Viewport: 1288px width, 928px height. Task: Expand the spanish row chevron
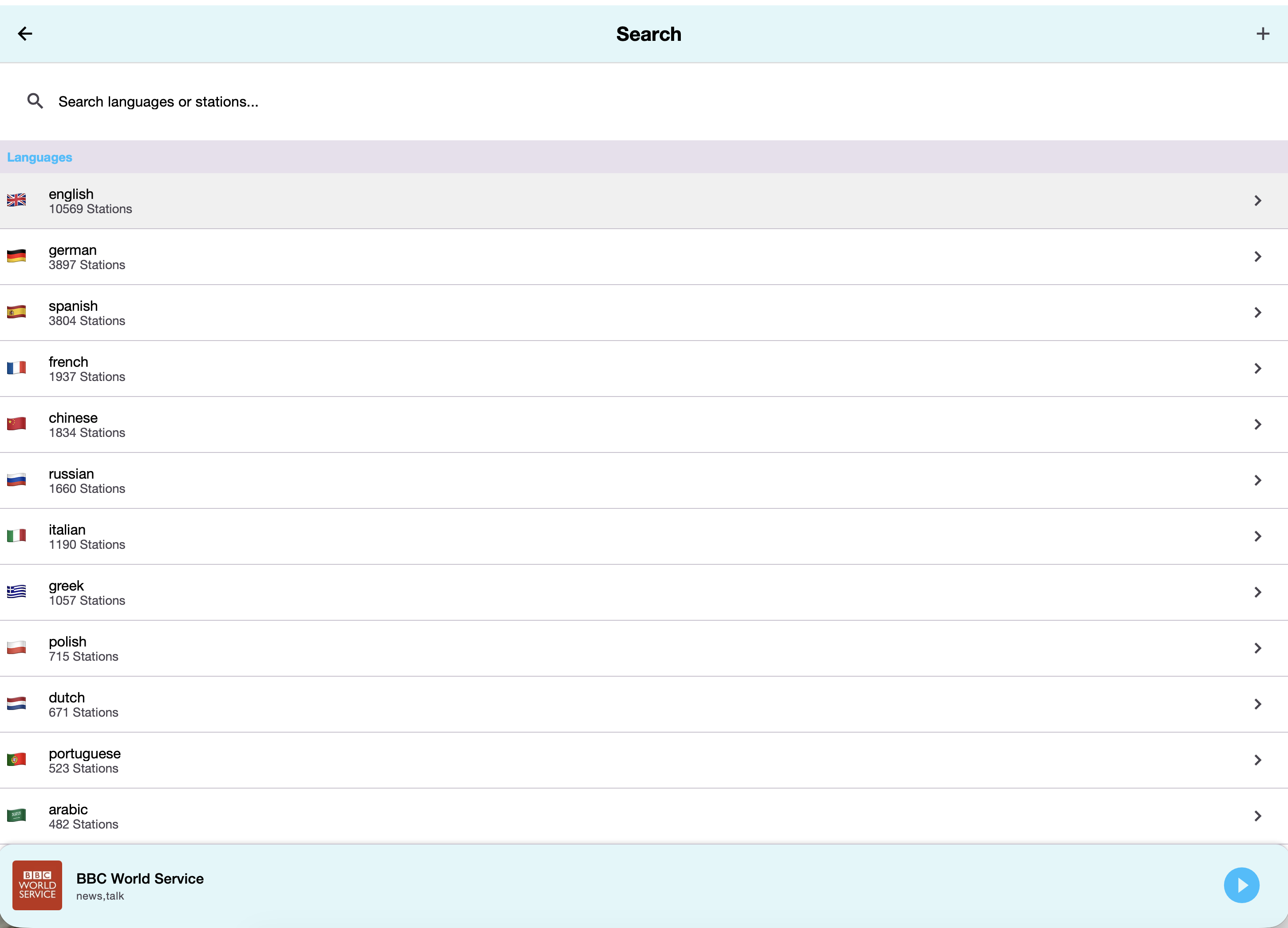1257,313
